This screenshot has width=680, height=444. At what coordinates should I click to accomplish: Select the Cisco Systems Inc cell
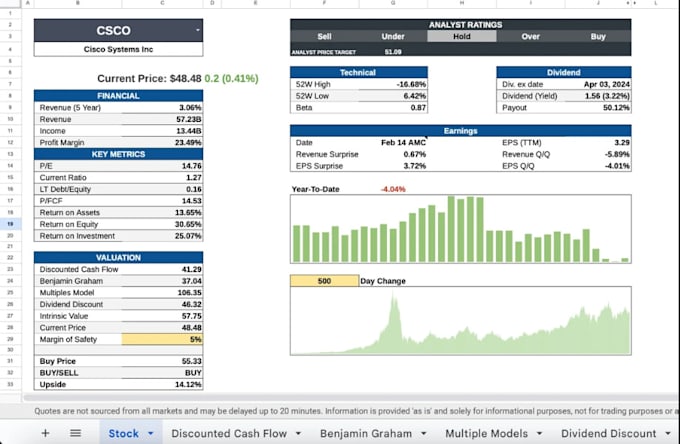[118, 49]
